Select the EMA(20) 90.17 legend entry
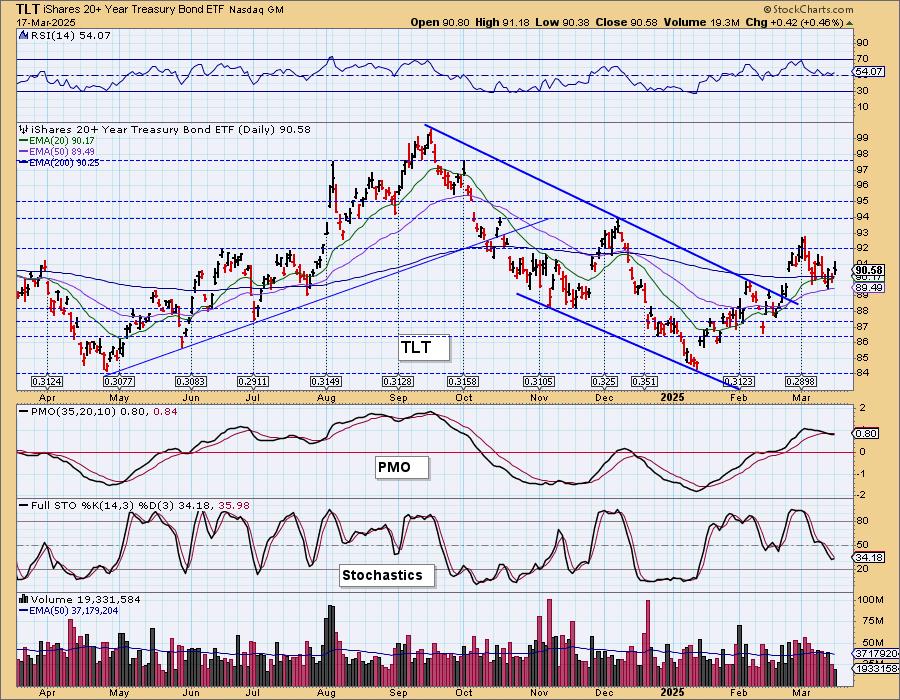Viewport: 900px width, 700px height. (x=57, y=141)
